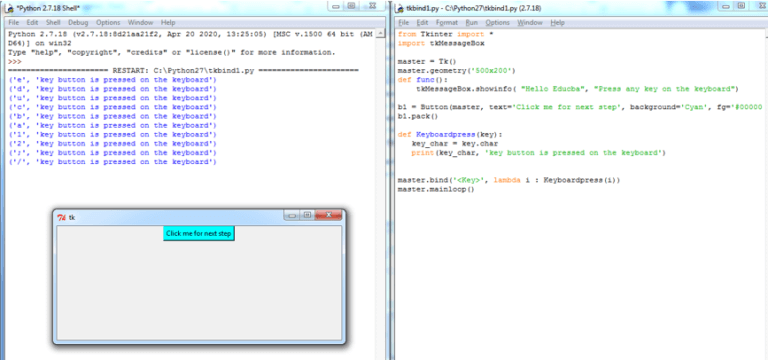Screen dimensions: 768x360
Task: Maximize the Python Shell window
Action: (351, 6)
